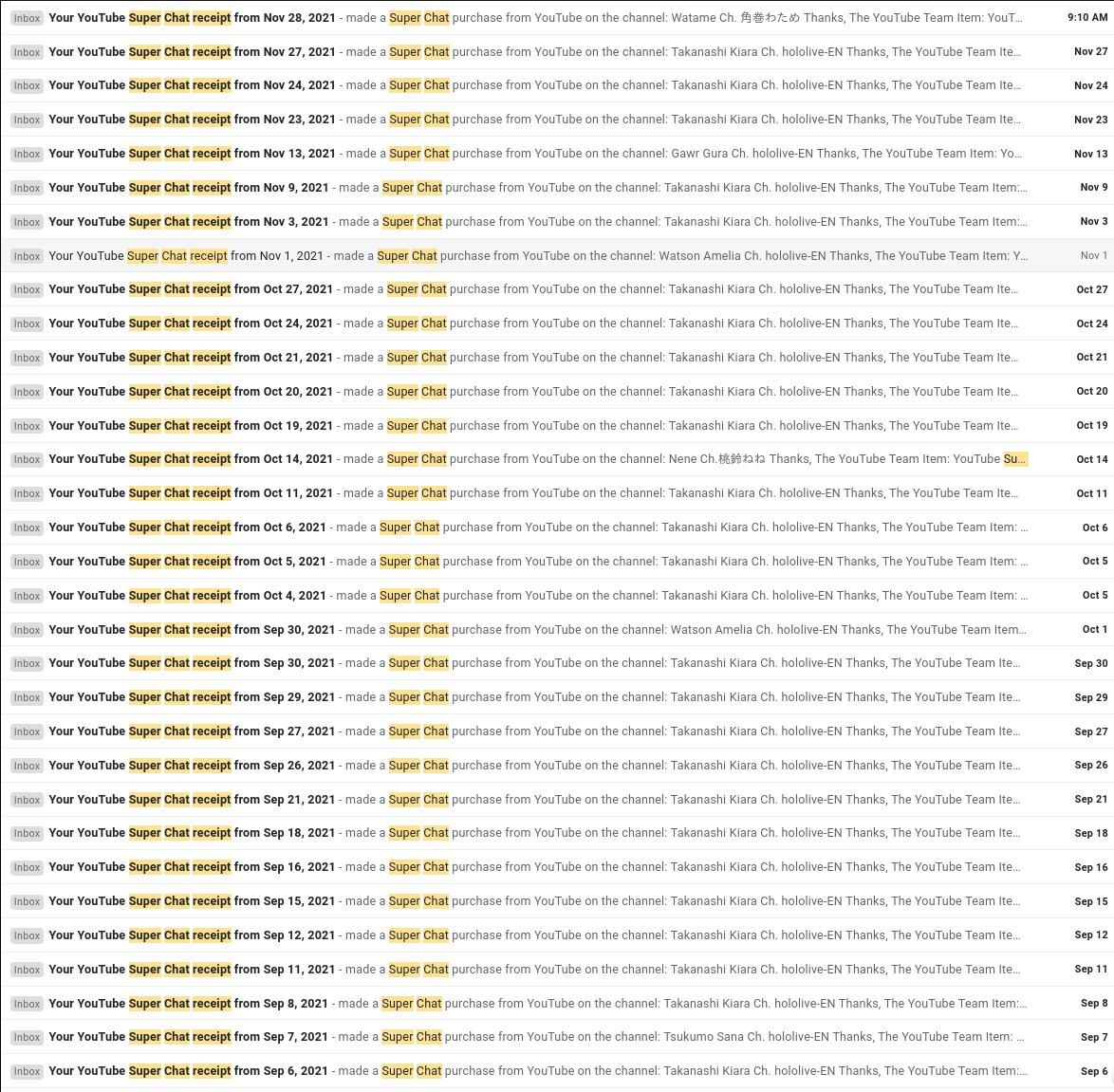Image resolution: width=1114 pixels, height=1092 pixels.
Task: Open the Super Chat receipt from Oct 19, 2021
Action: tap(557, 426)
